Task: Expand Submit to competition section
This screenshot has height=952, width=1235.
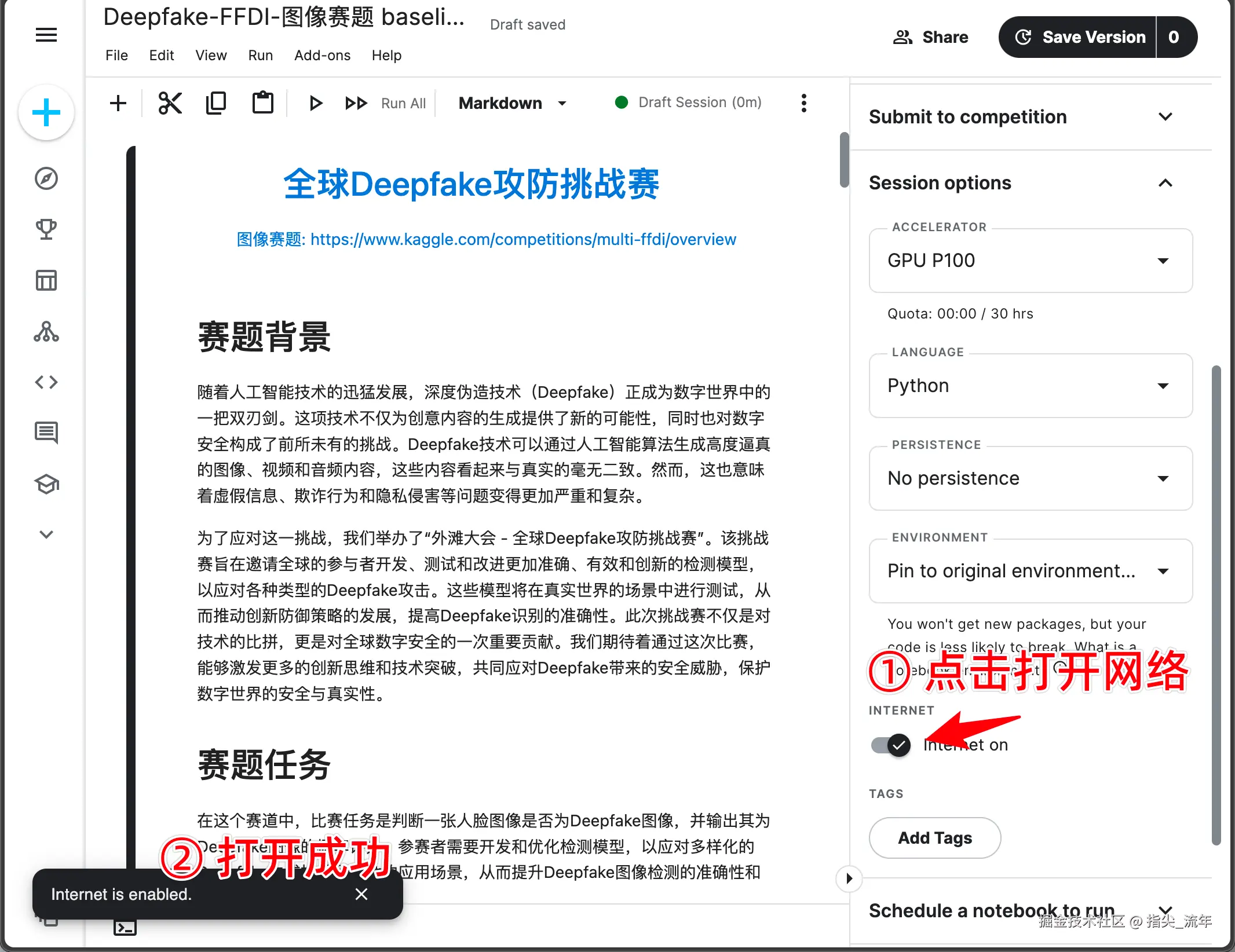Action: 1165,117
